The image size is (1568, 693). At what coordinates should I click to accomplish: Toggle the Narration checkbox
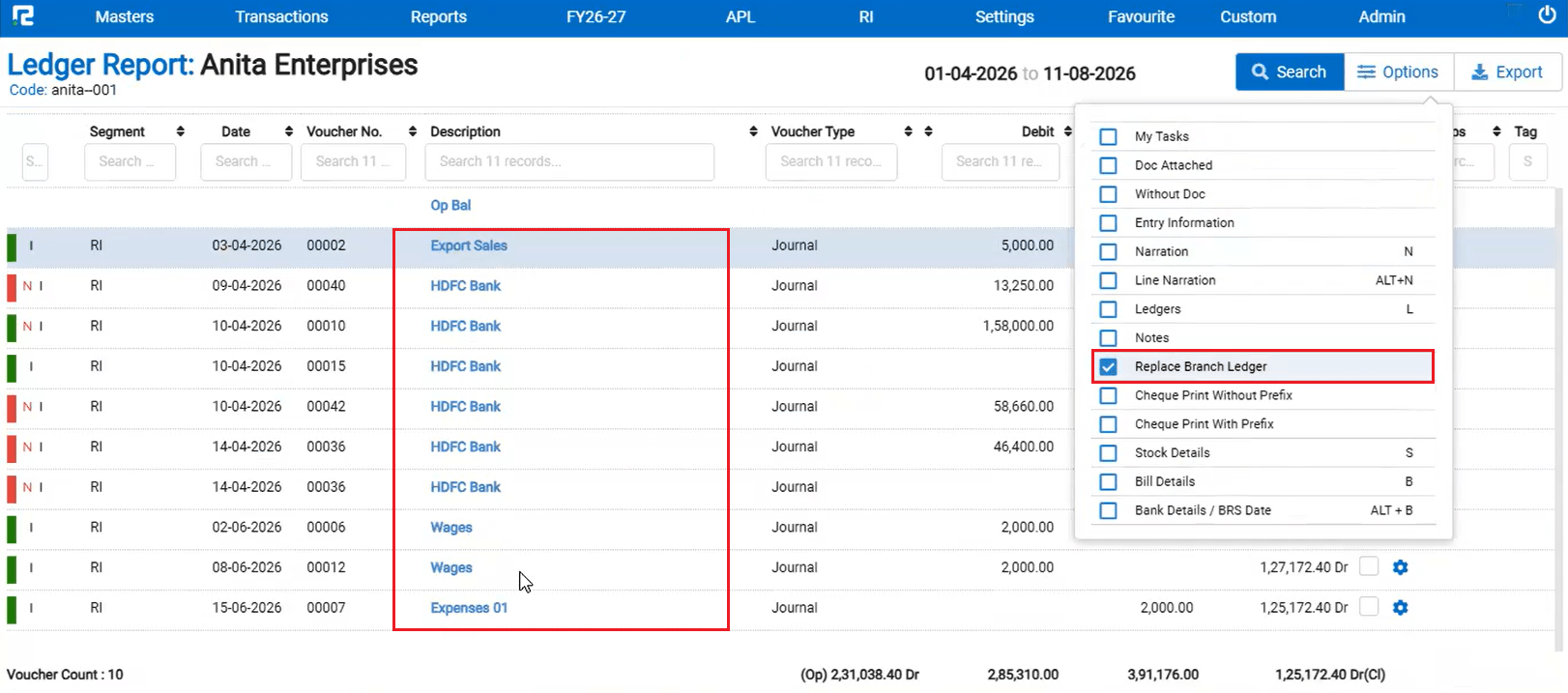[1109, 252]
